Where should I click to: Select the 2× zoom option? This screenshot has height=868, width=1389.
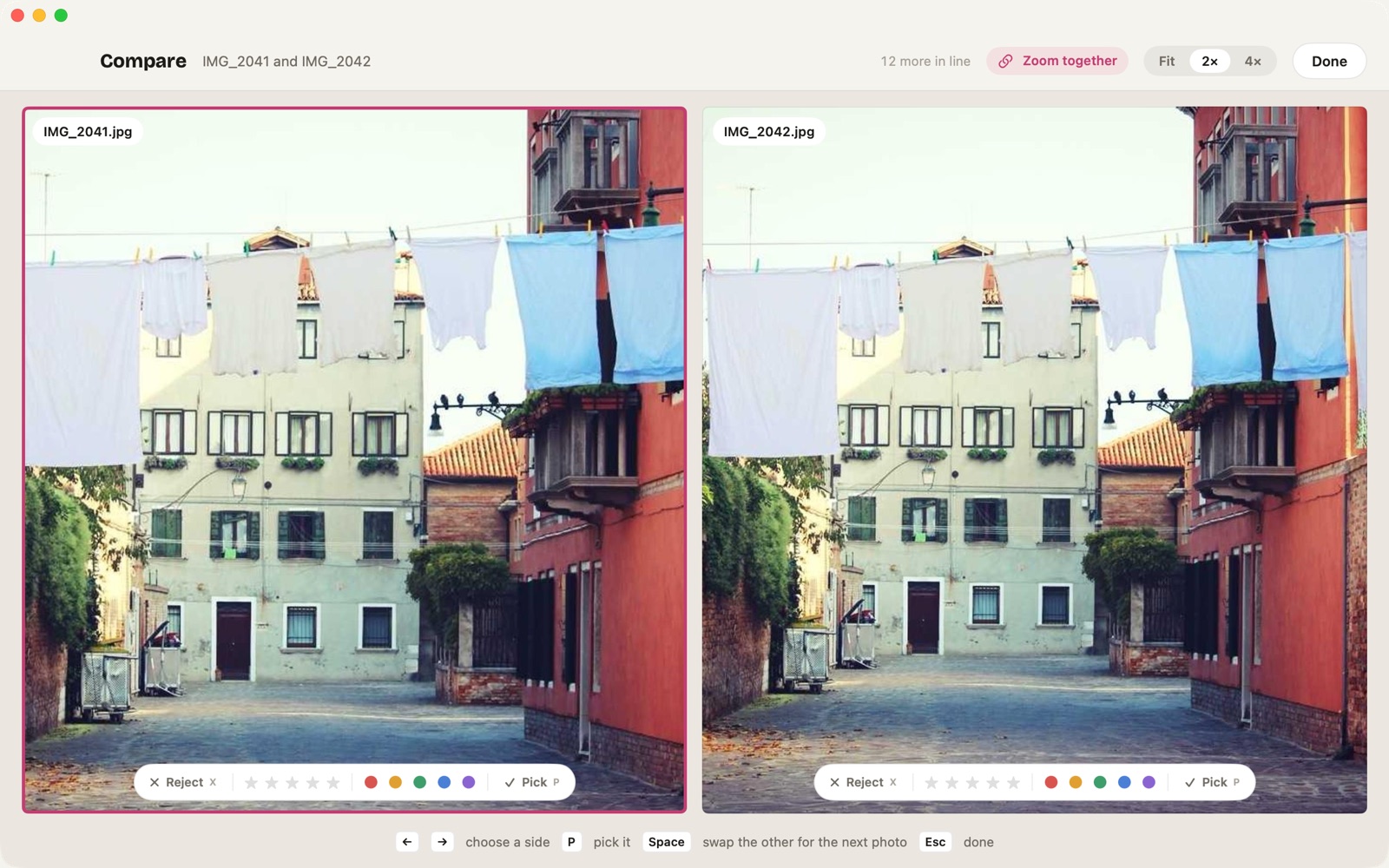pyautogui.click(x=1209, y=61)
